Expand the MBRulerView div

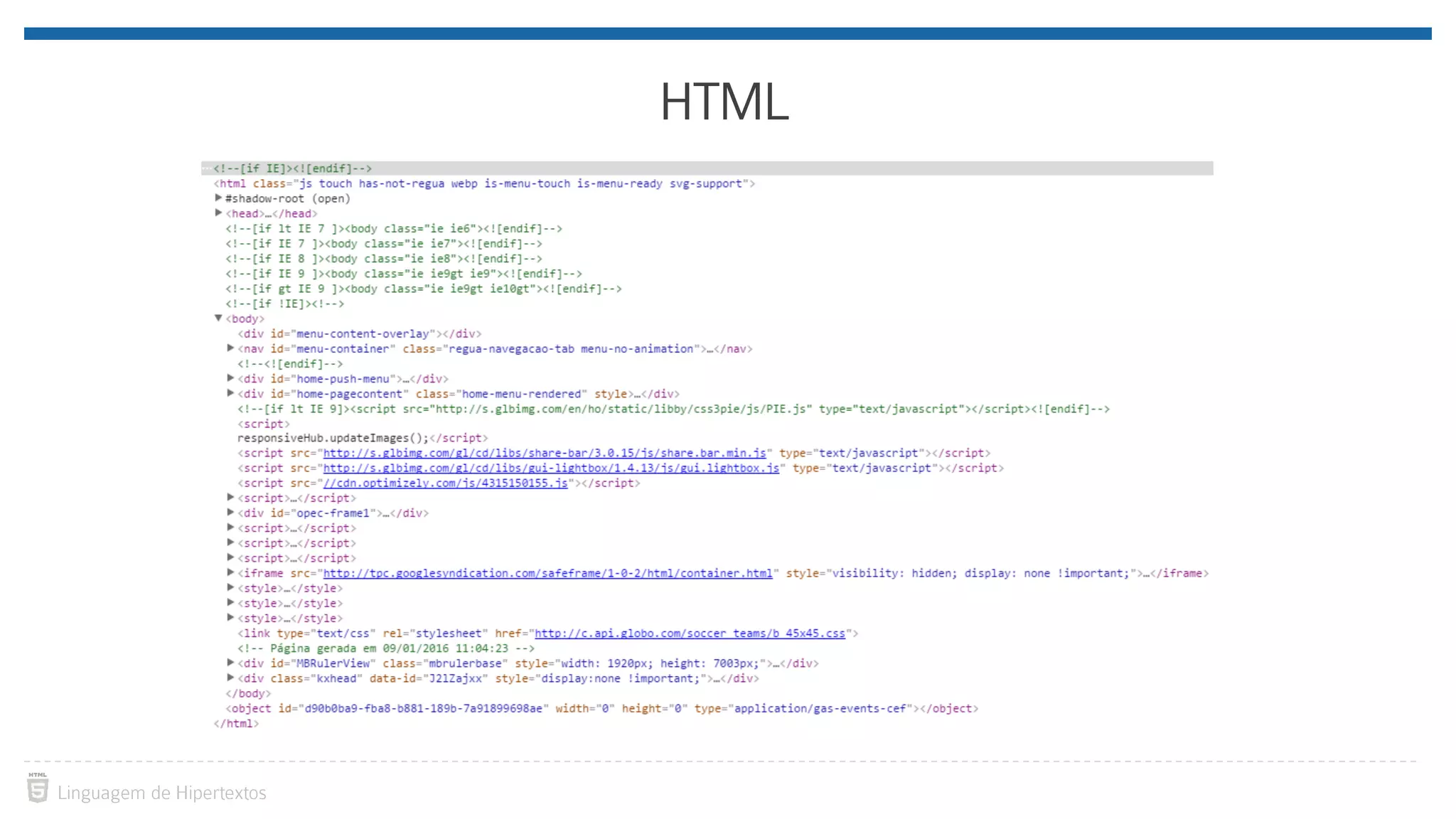tap(230, 662)
